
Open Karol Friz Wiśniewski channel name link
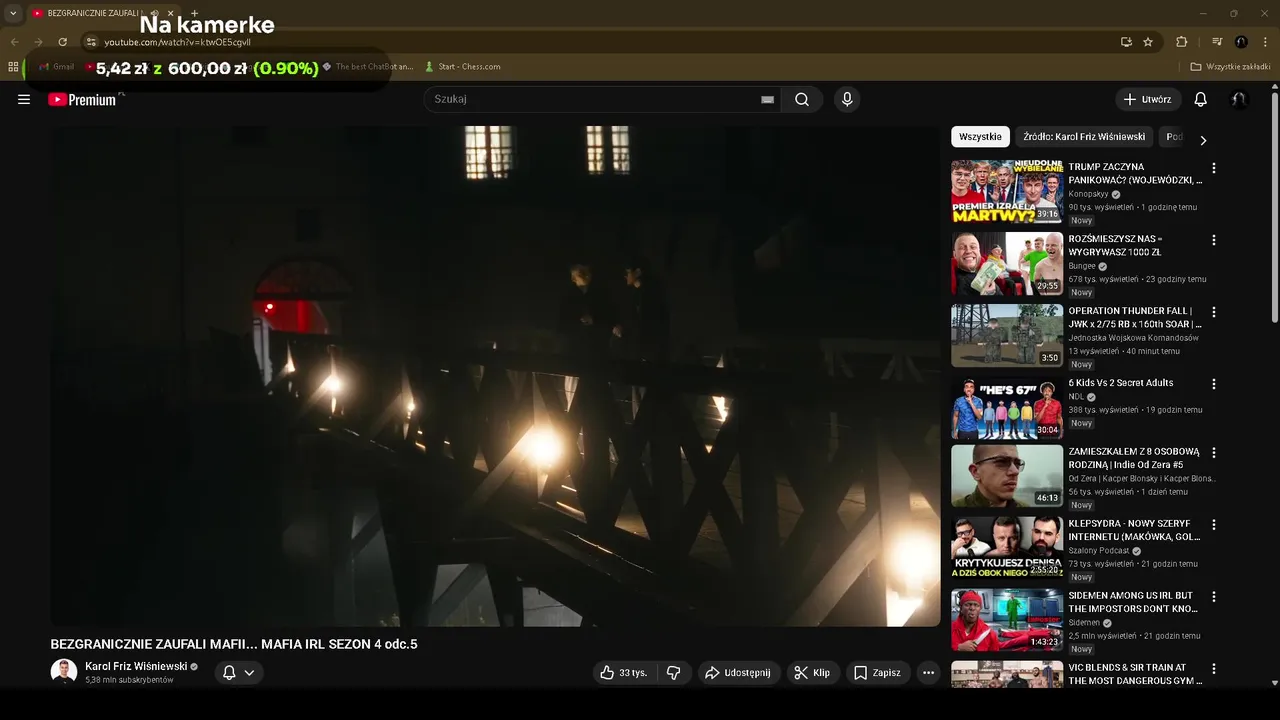[136, 666]
